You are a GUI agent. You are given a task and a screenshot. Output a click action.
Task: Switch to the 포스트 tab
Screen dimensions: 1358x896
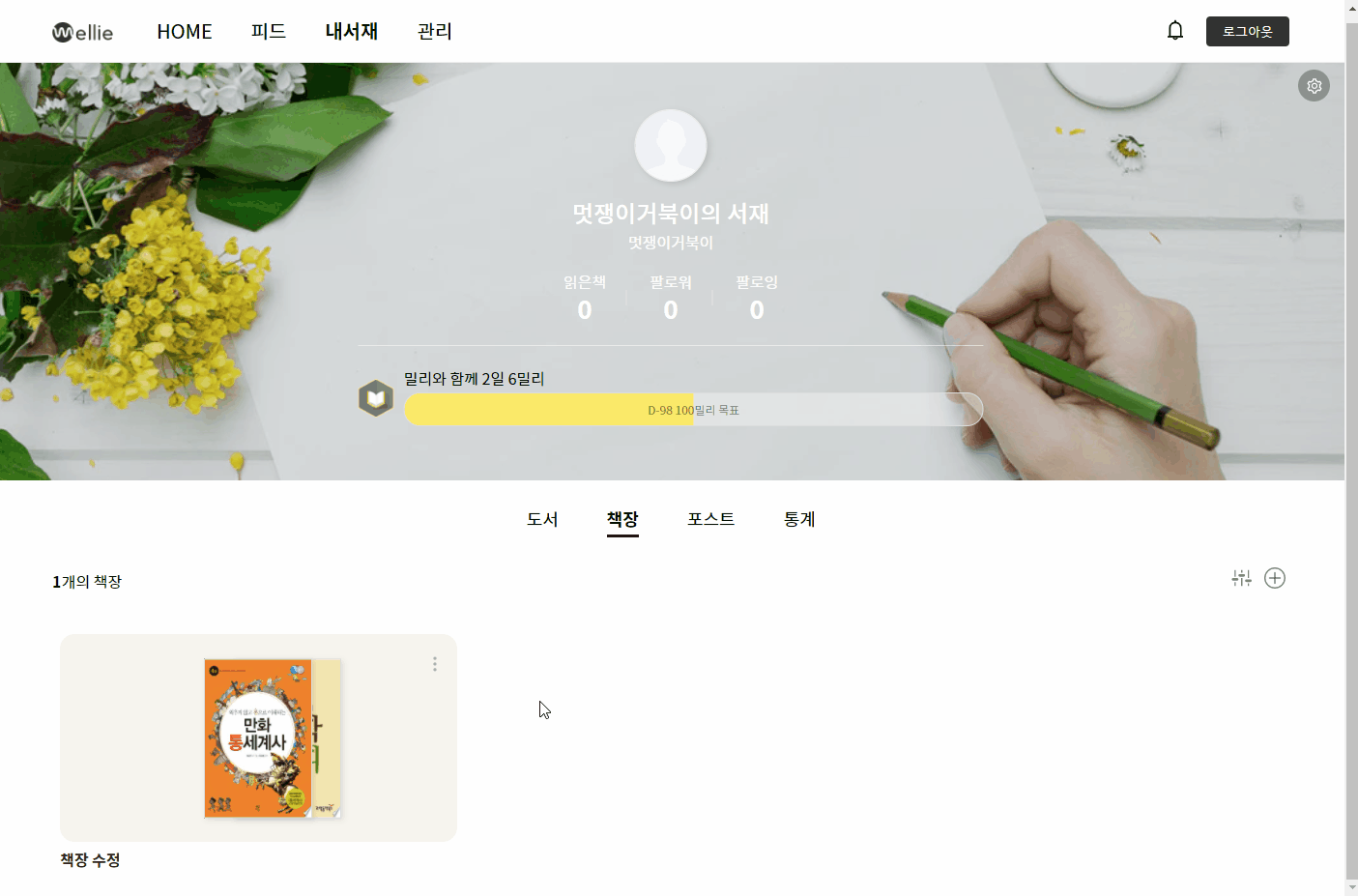coord(710,519)
